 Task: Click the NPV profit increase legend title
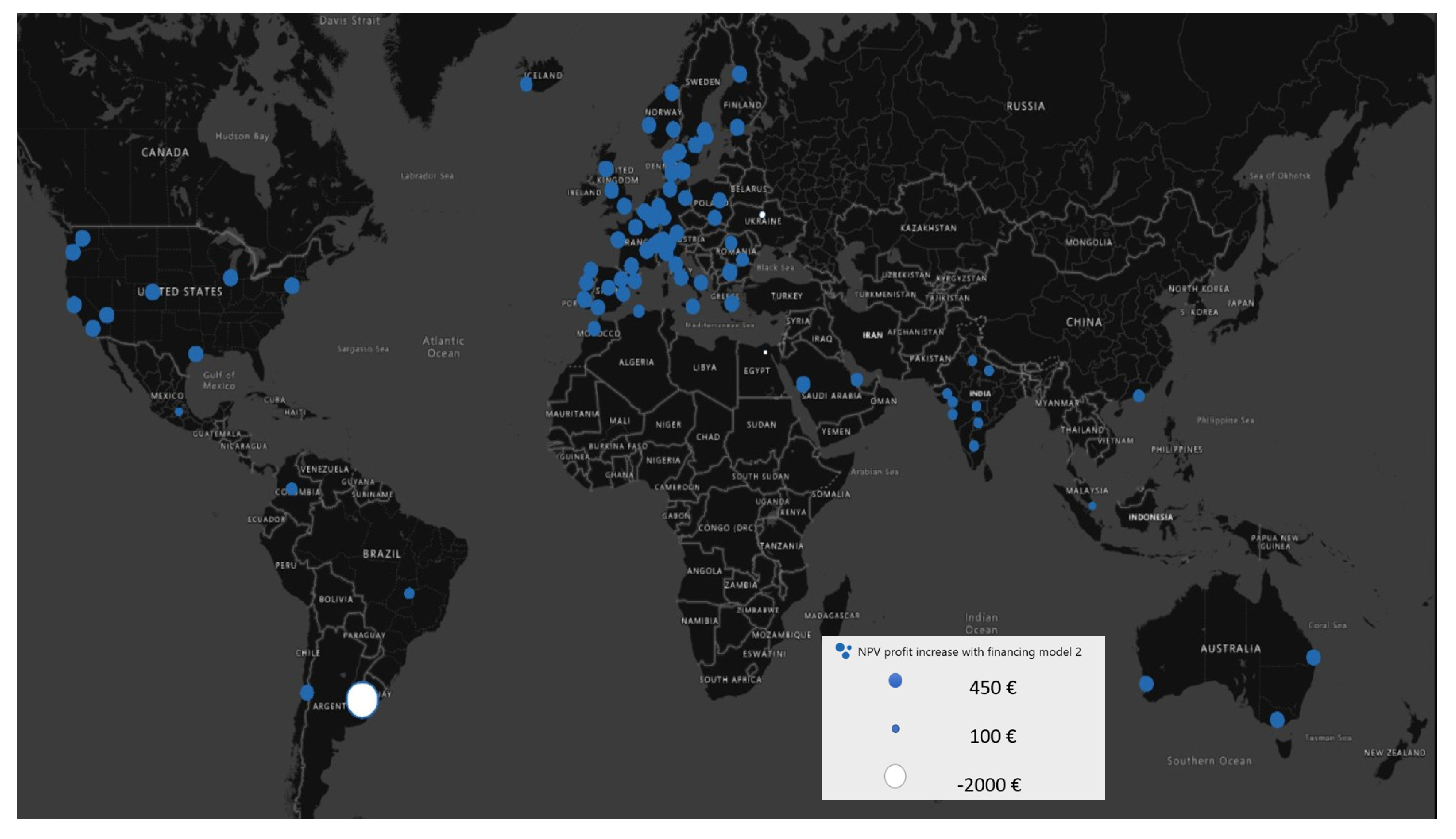tap(969, 652)
